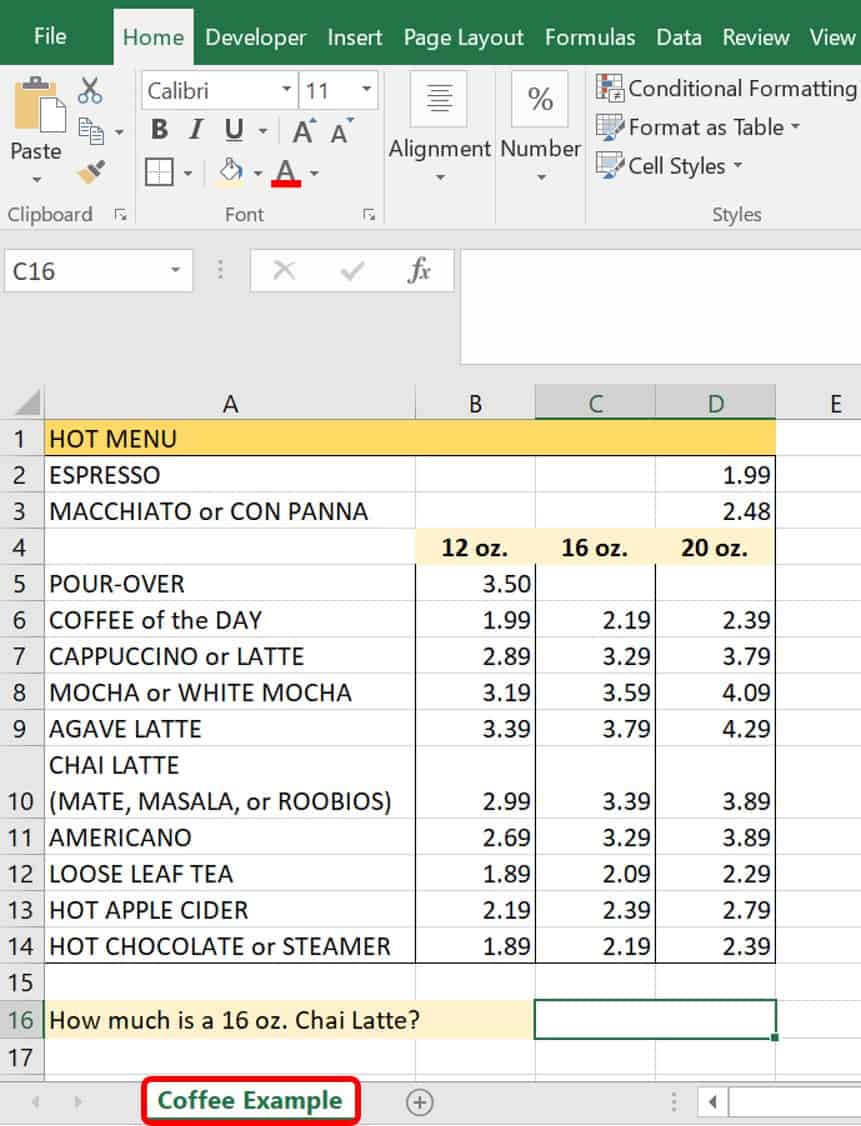Screen dimensions: 861x1126
Task: Open the Number percent group icon
Action: tap(540, 98)
